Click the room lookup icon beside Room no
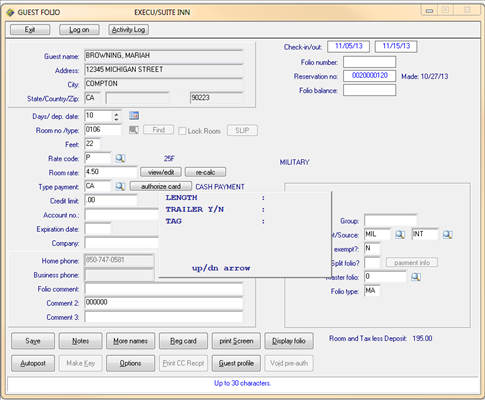The height and width of the screenshot is (400, 485). pos(134,130)
